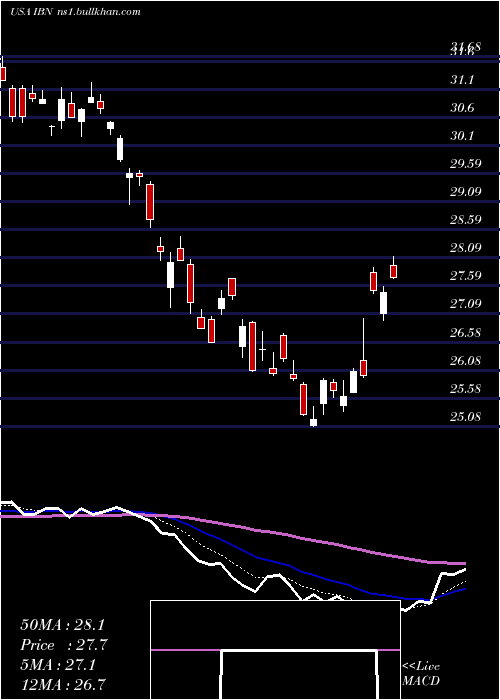Click the 26.58 price axis label
500x700 pixels.
[x=465, y=333]
